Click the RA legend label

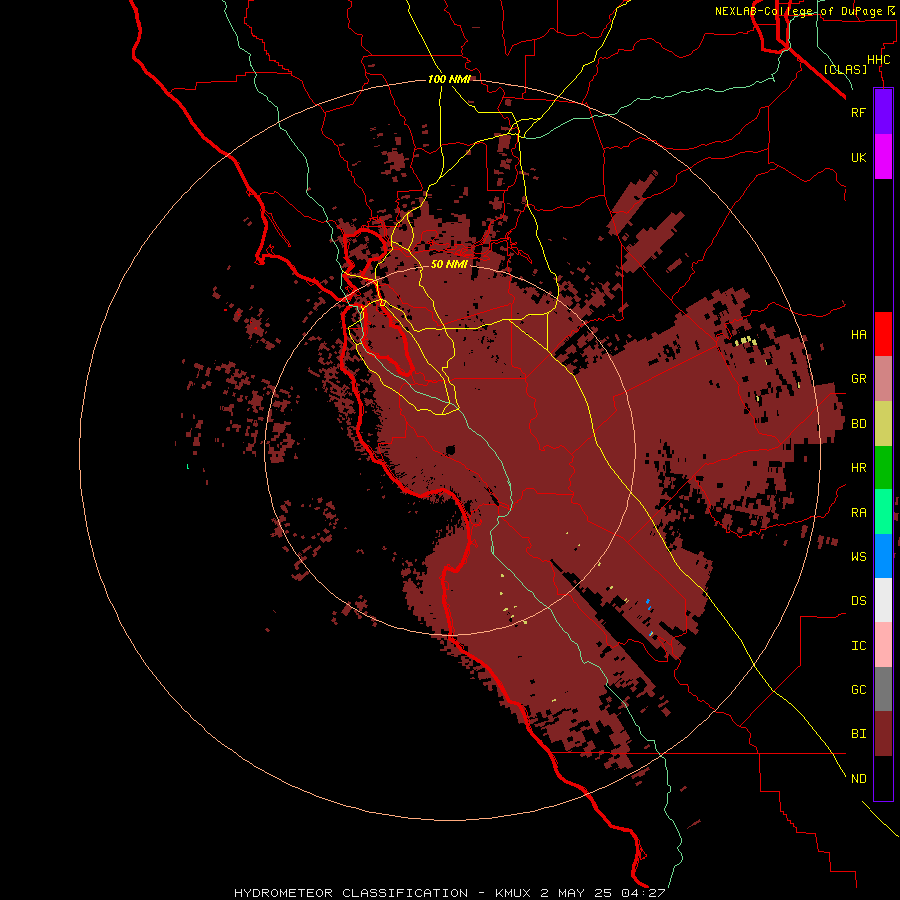point(858,513)
